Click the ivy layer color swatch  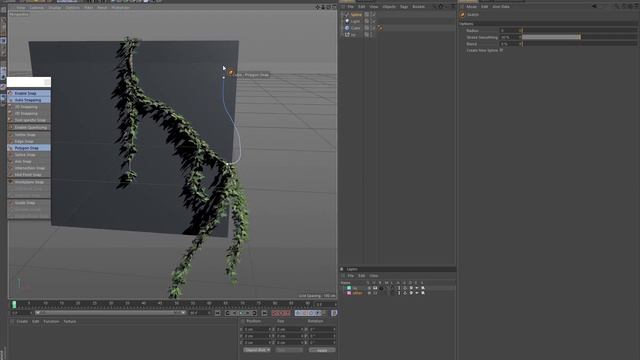[349, 288]
